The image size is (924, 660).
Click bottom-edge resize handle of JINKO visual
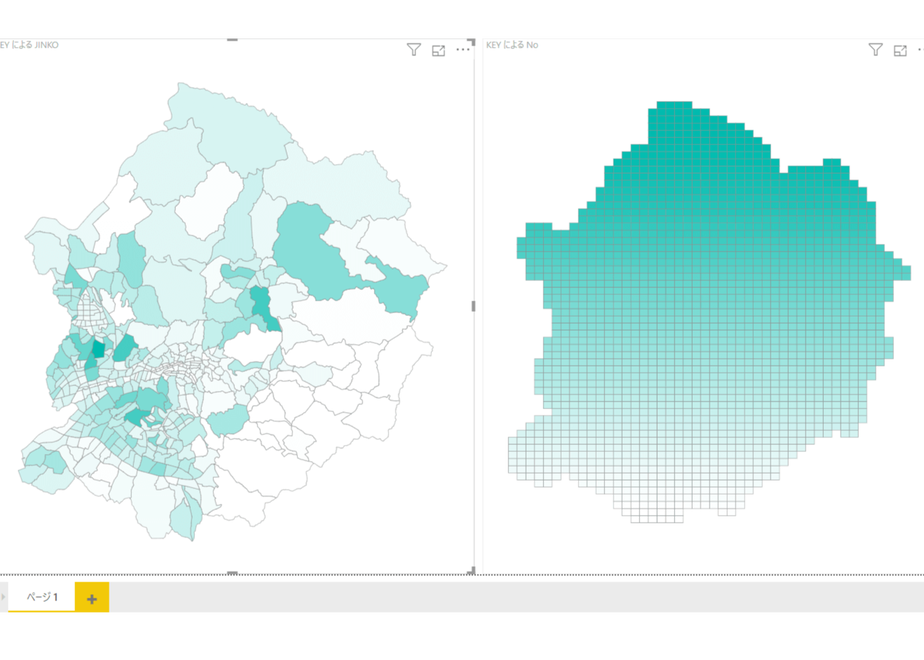coord(232,573)
